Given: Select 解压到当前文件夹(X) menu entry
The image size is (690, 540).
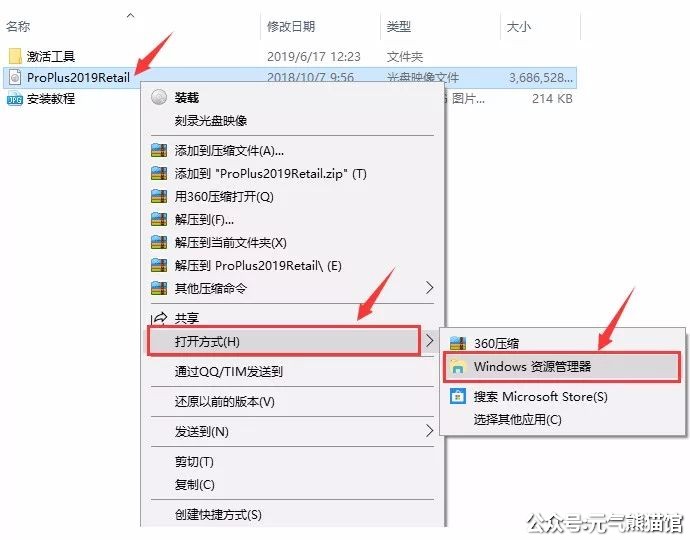Looking at the screenshot, I should point(231,243).
